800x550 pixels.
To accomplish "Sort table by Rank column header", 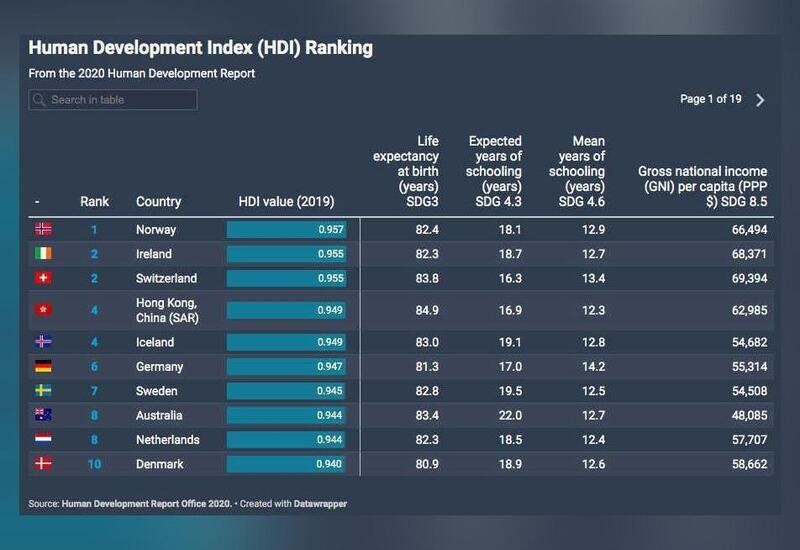I will 94,201.
